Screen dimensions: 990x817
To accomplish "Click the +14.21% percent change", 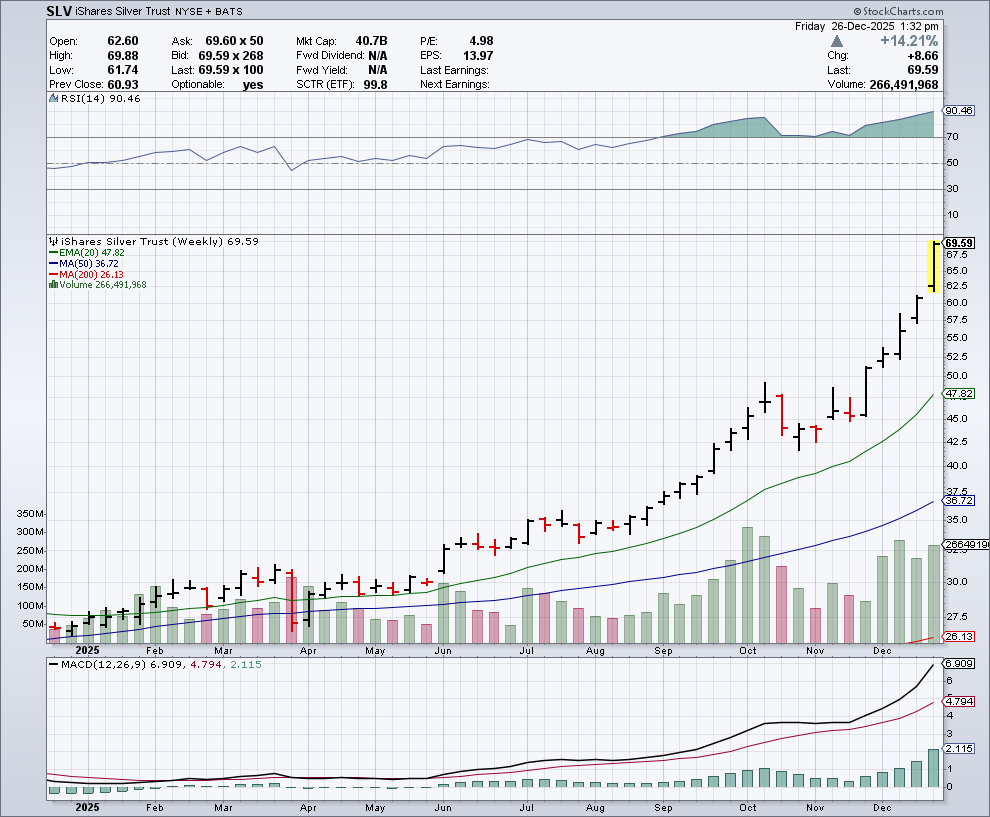I will tap(909, 41).
